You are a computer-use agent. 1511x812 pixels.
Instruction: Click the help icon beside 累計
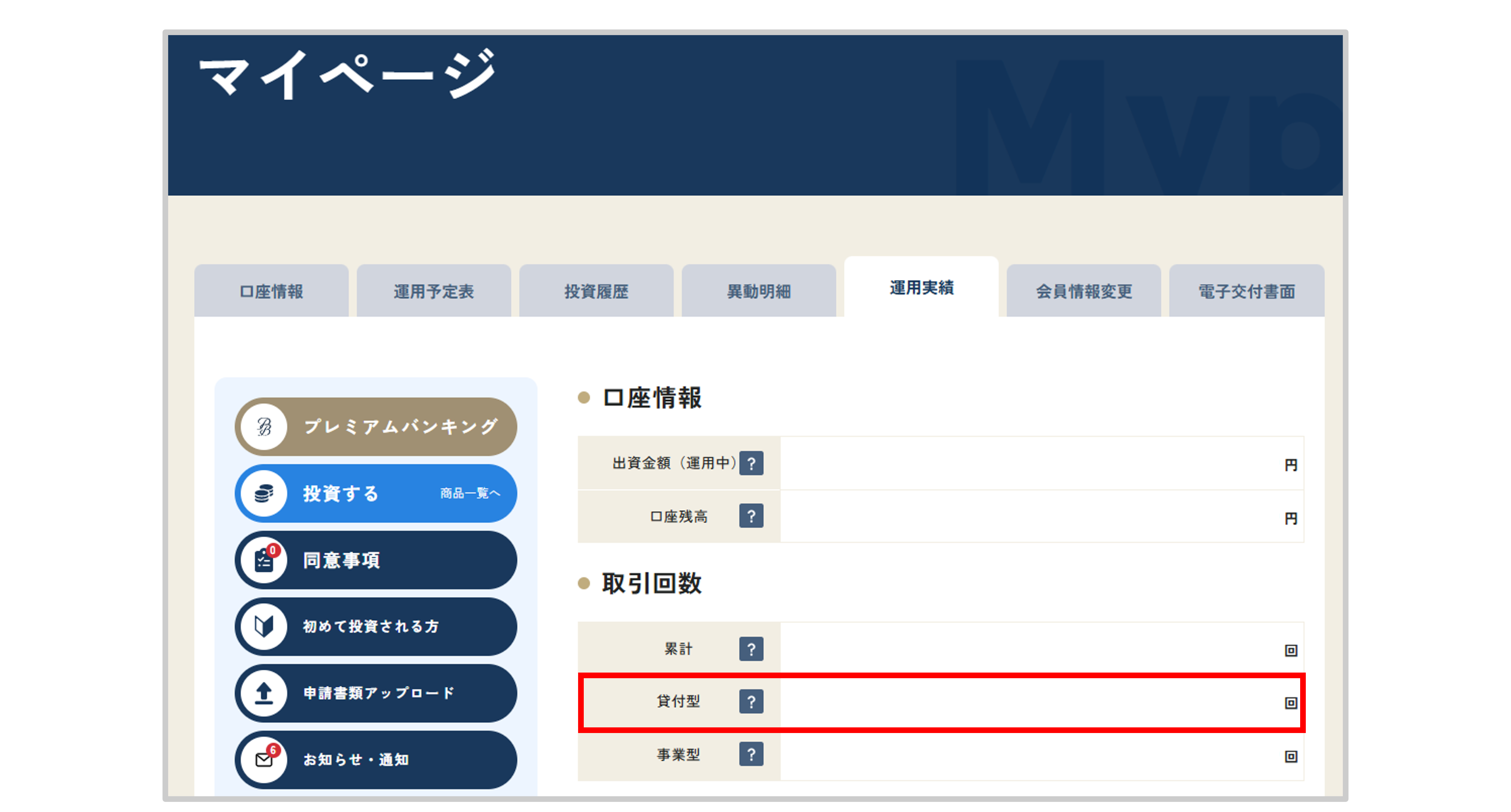751,649
